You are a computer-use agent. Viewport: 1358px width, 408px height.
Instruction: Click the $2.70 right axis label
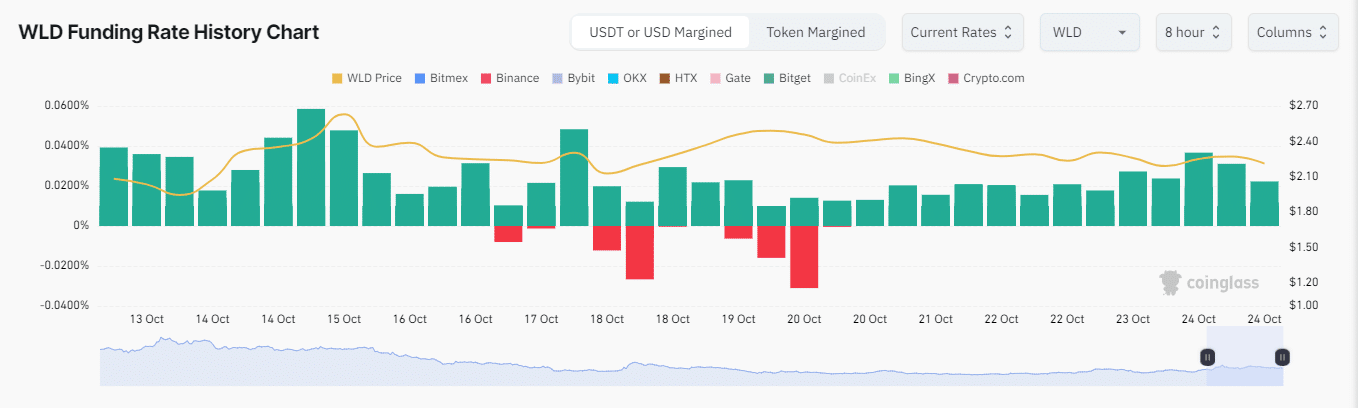click(x=1305, y=105)
